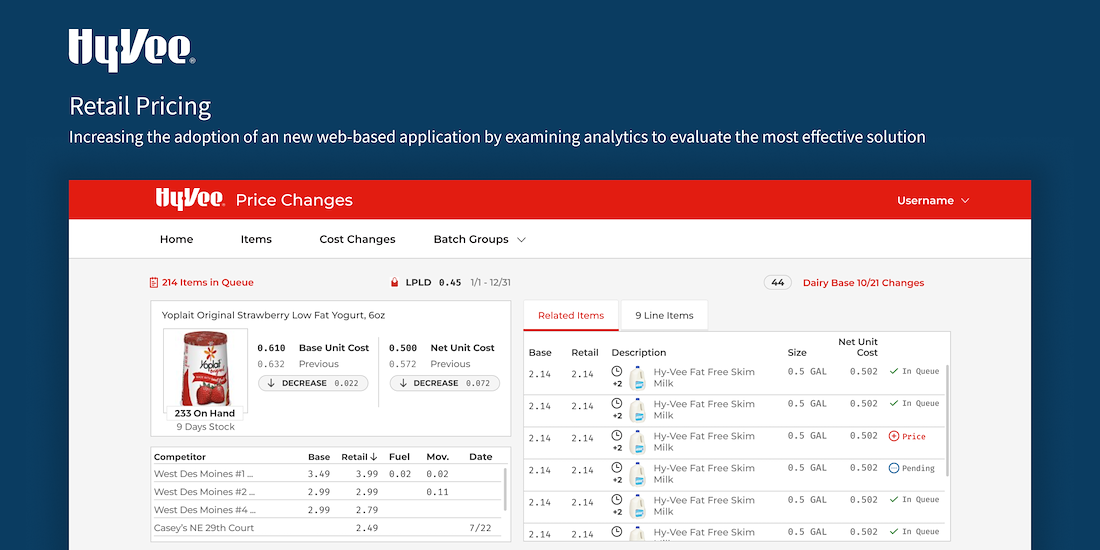Click the LPLD 0.45 label
The image size is (1100, 550).
pyautogui.click(x=433, y=283)
